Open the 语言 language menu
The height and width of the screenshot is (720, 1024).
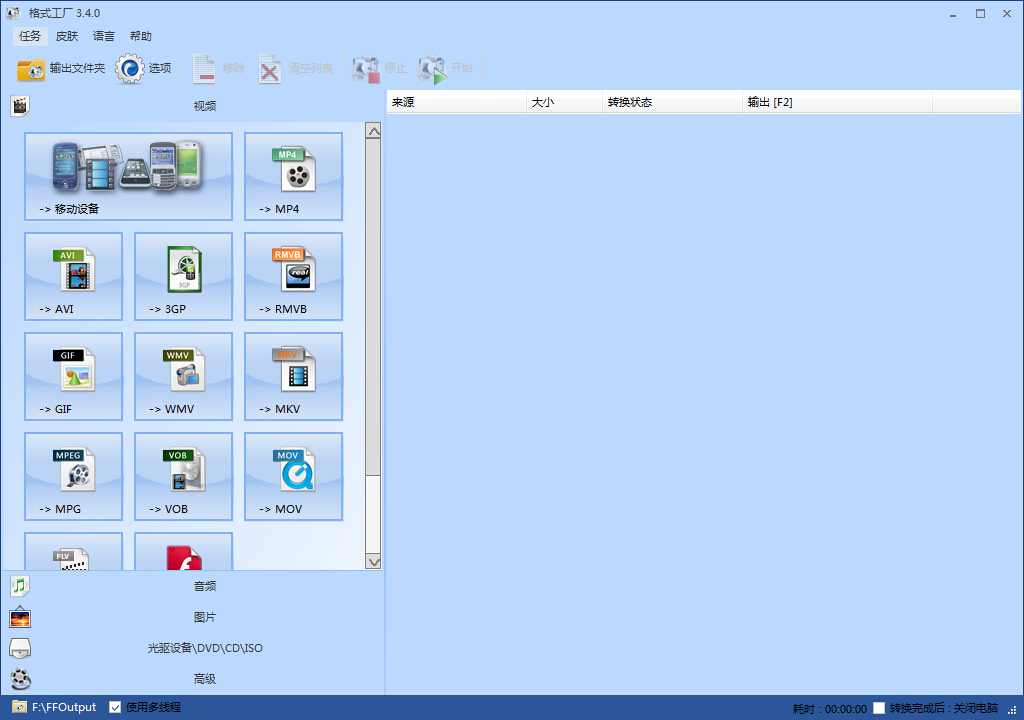[104, 36]
